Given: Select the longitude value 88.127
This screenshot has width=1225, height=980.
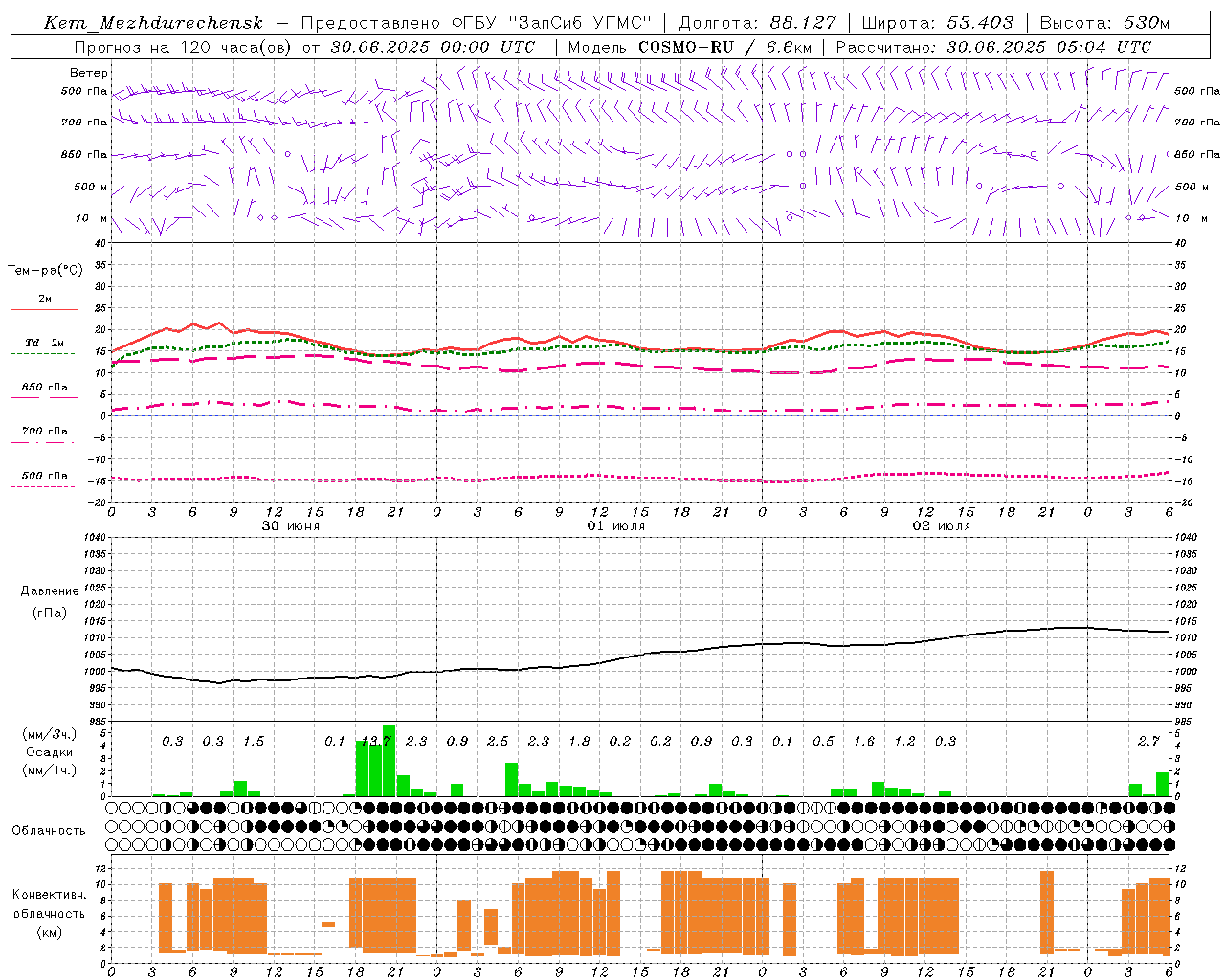Looking at the screenshot, I should click(803, 24).
